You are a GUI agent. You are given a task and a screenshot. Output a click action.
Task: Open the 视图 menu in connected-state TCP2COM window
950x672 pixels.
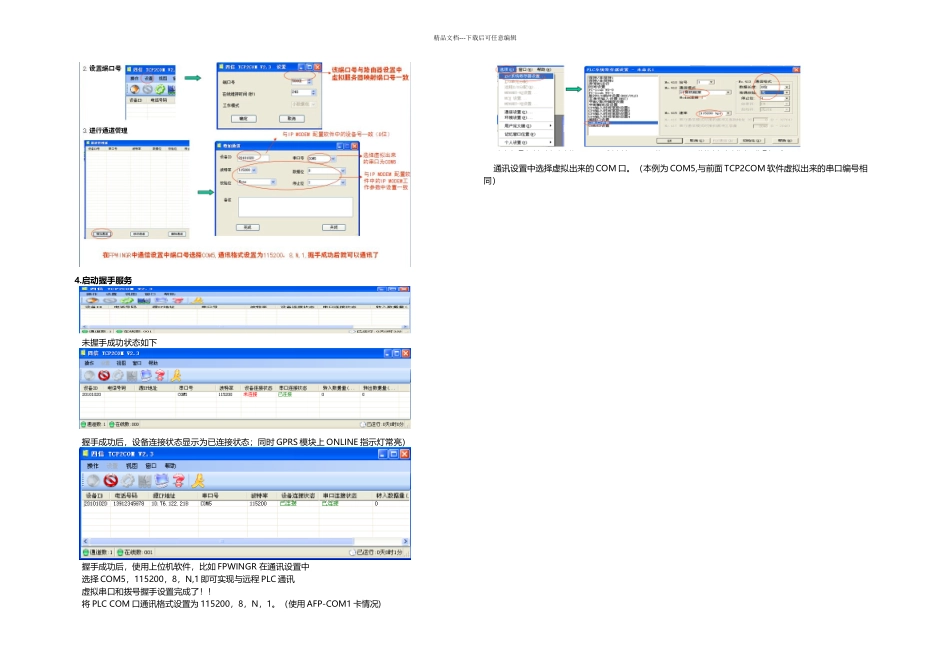point(131,466)
